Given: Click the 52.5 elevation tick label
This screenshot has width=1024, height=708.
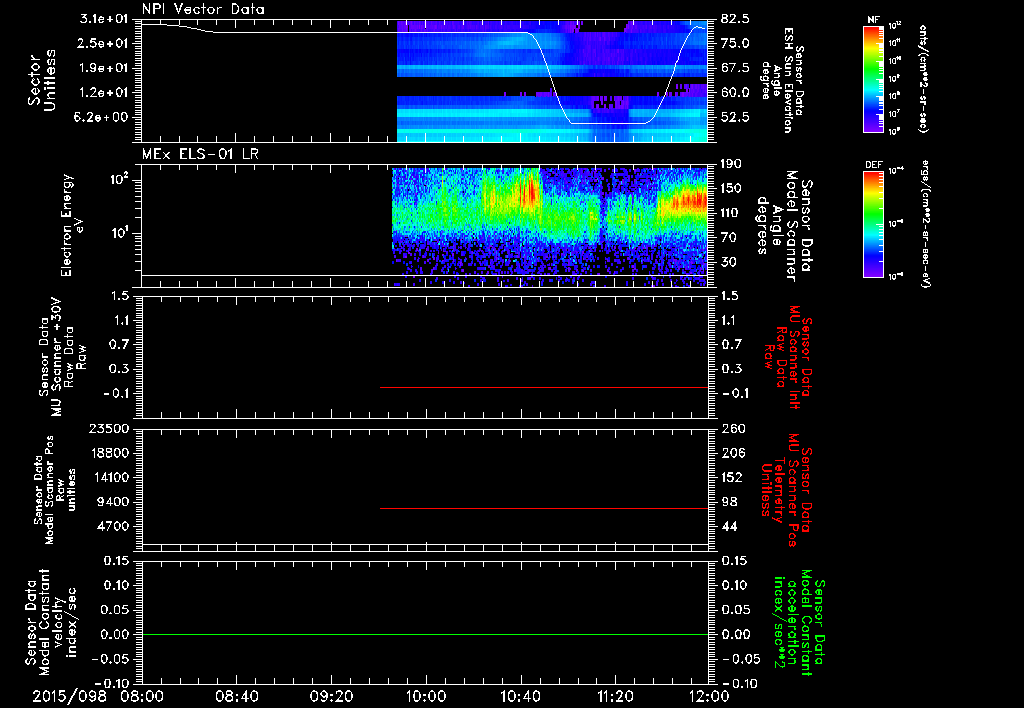Looking at the screenshot, I should [x=735, y=118].
